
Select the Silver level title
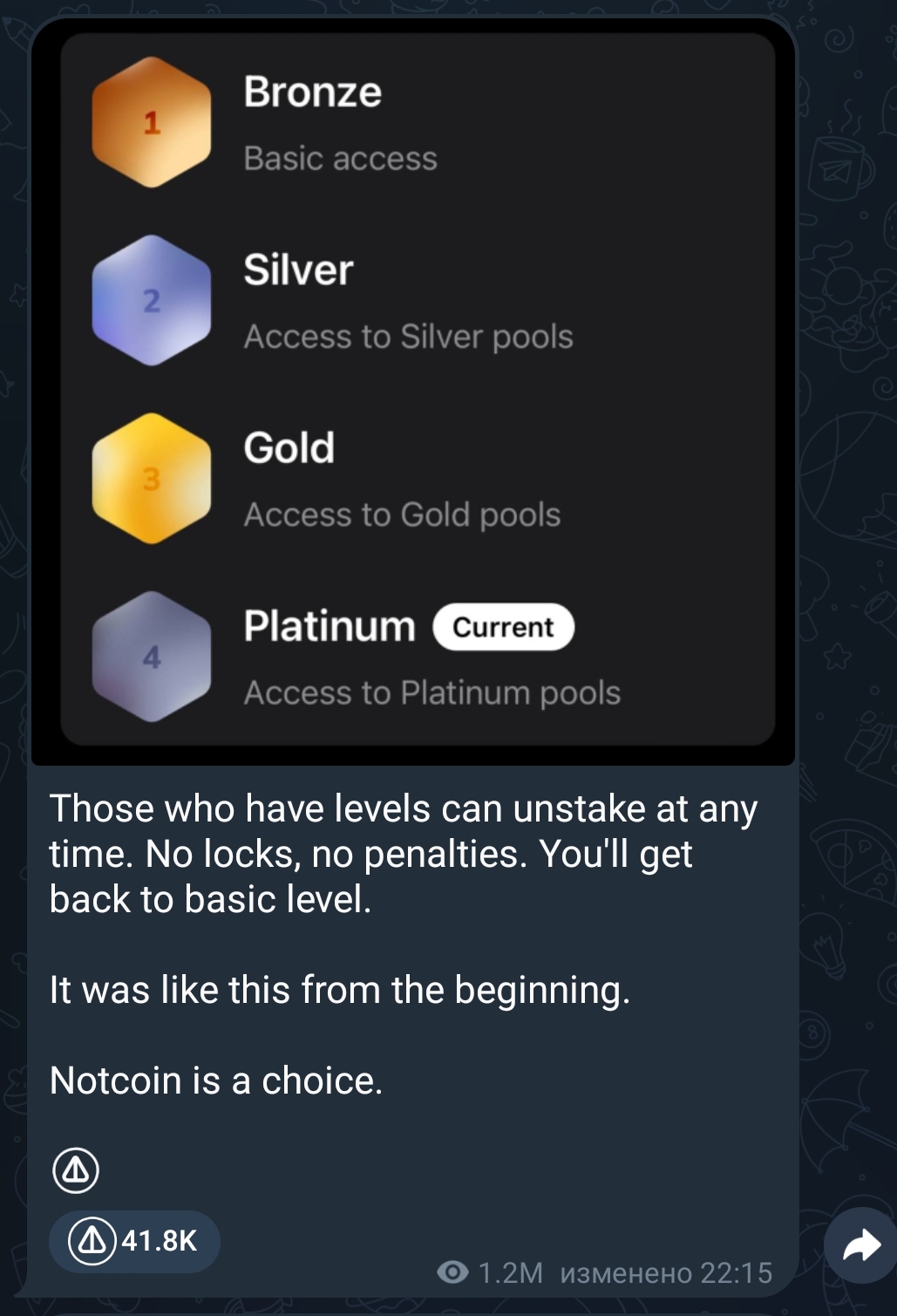click(x=298, y=269)
